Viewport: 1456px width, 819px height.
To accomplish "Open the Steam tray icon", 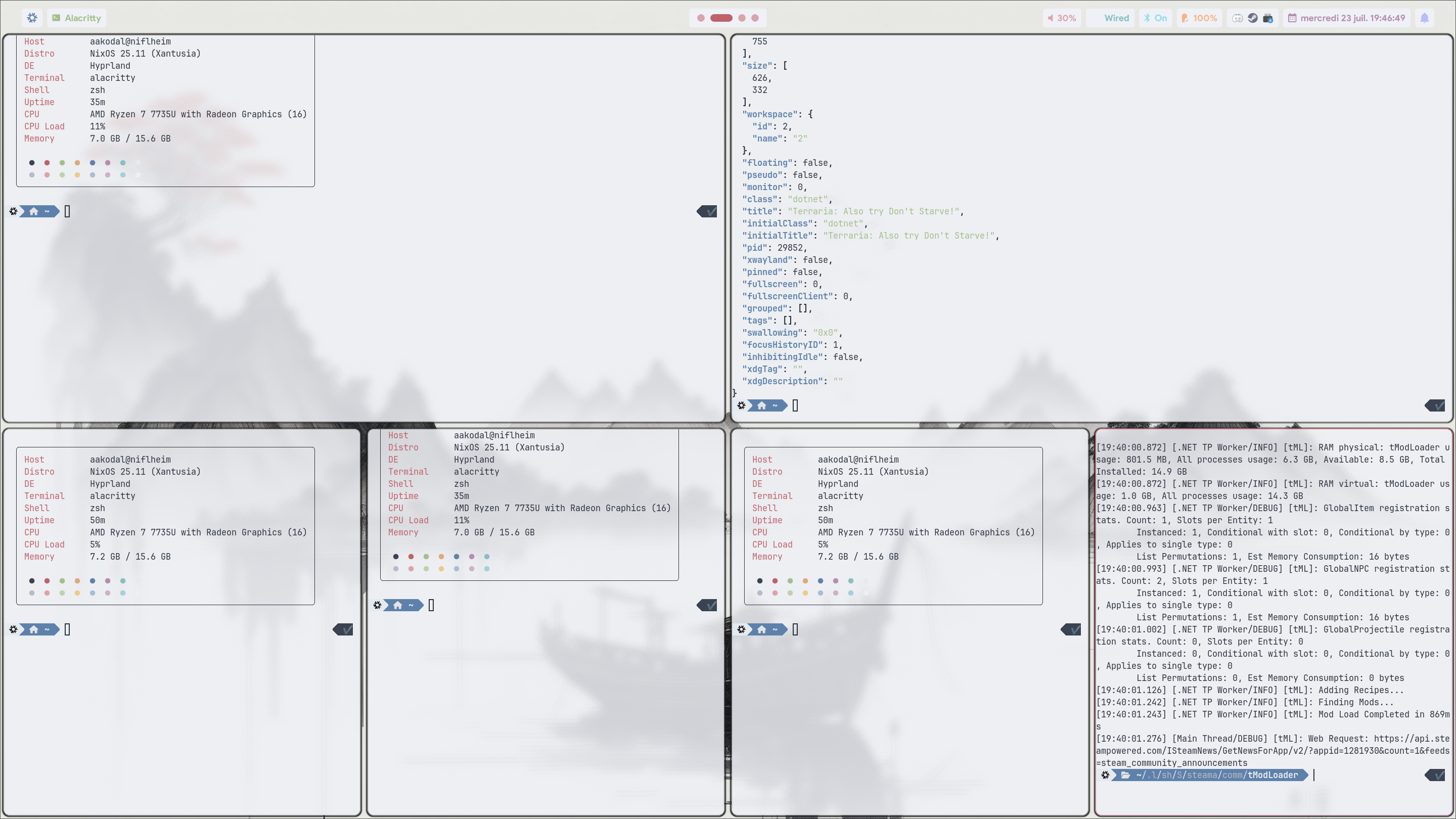I will point(1253,18).
